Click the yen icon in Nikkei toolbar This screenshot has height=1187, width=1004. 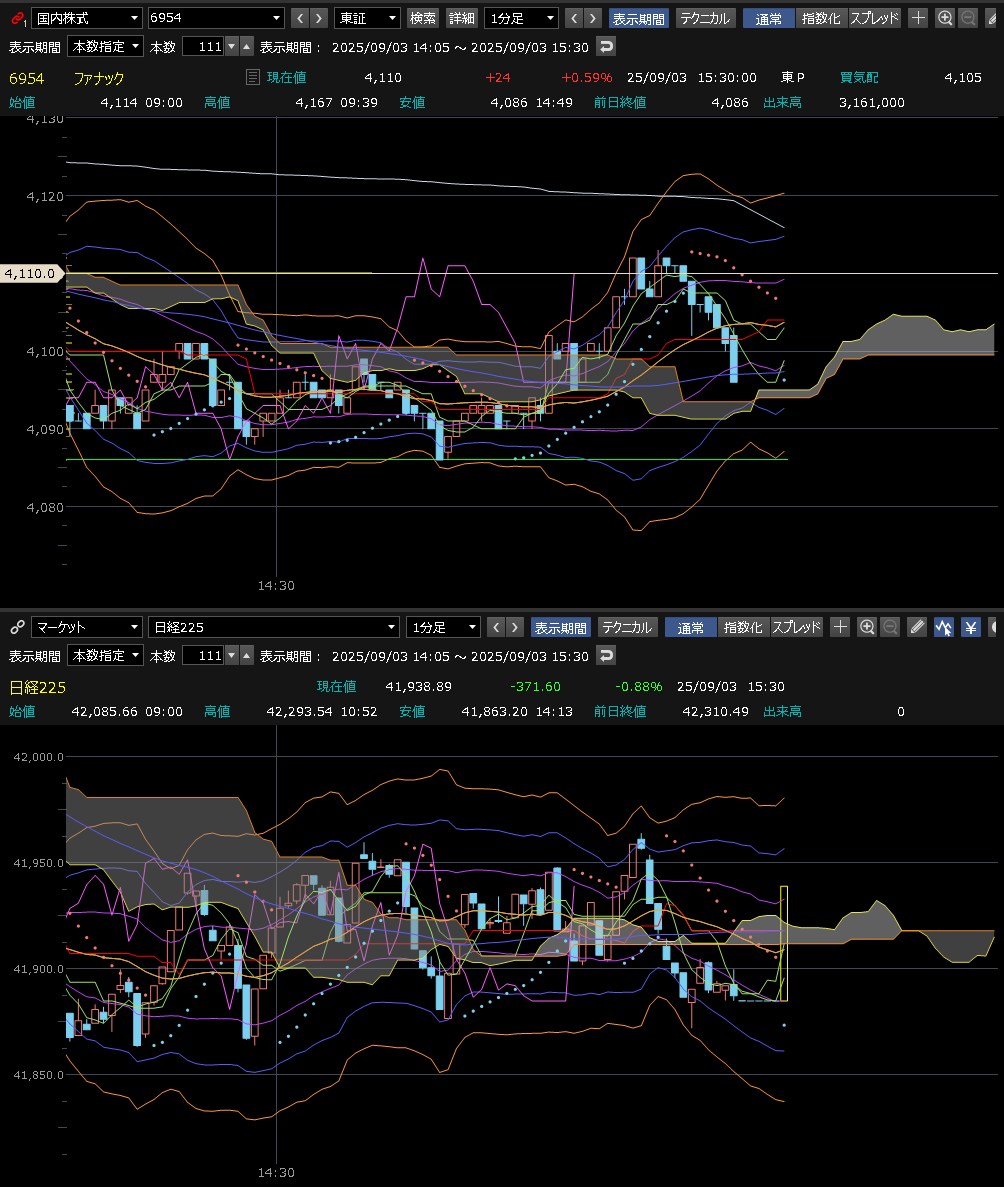(971, 627)
